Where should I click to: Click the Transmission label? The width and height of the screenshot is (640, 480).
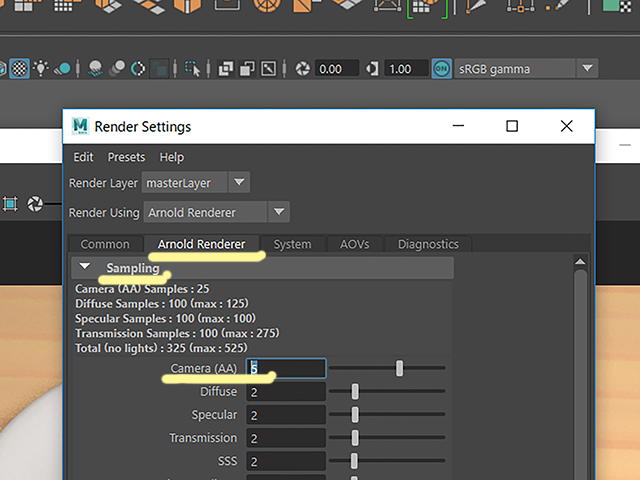pyautogui.click(x=203, y=438)
